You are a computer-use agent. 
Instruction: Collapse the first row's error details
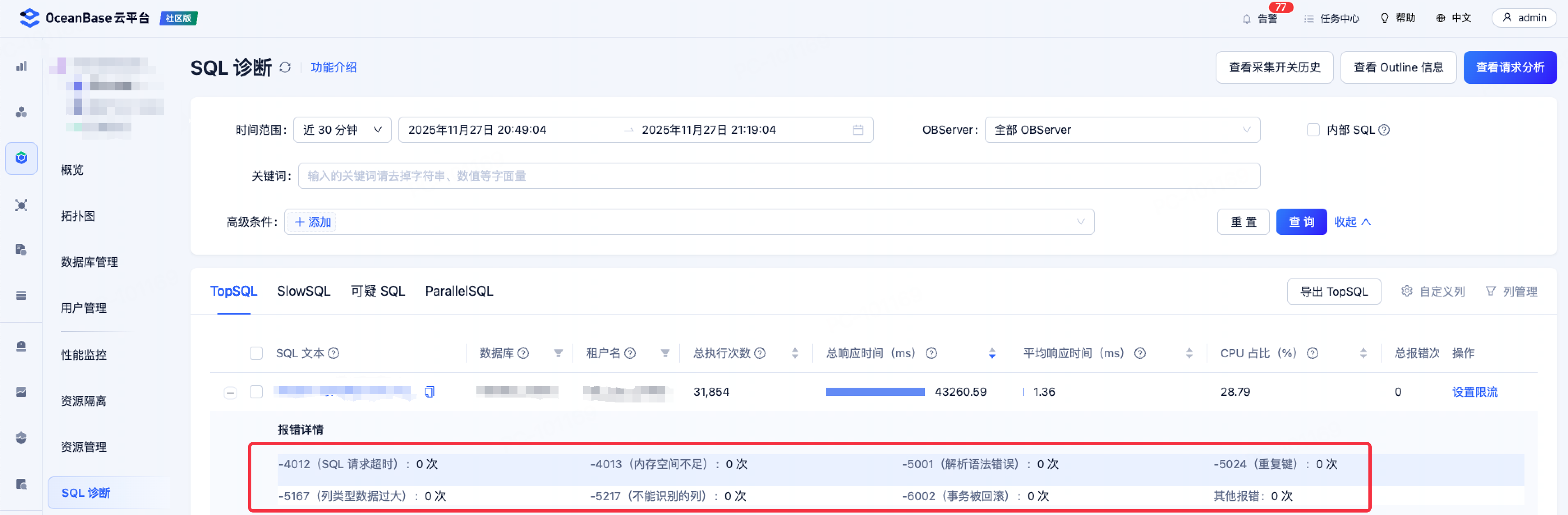pyautogui.click(x=230, y=392)
